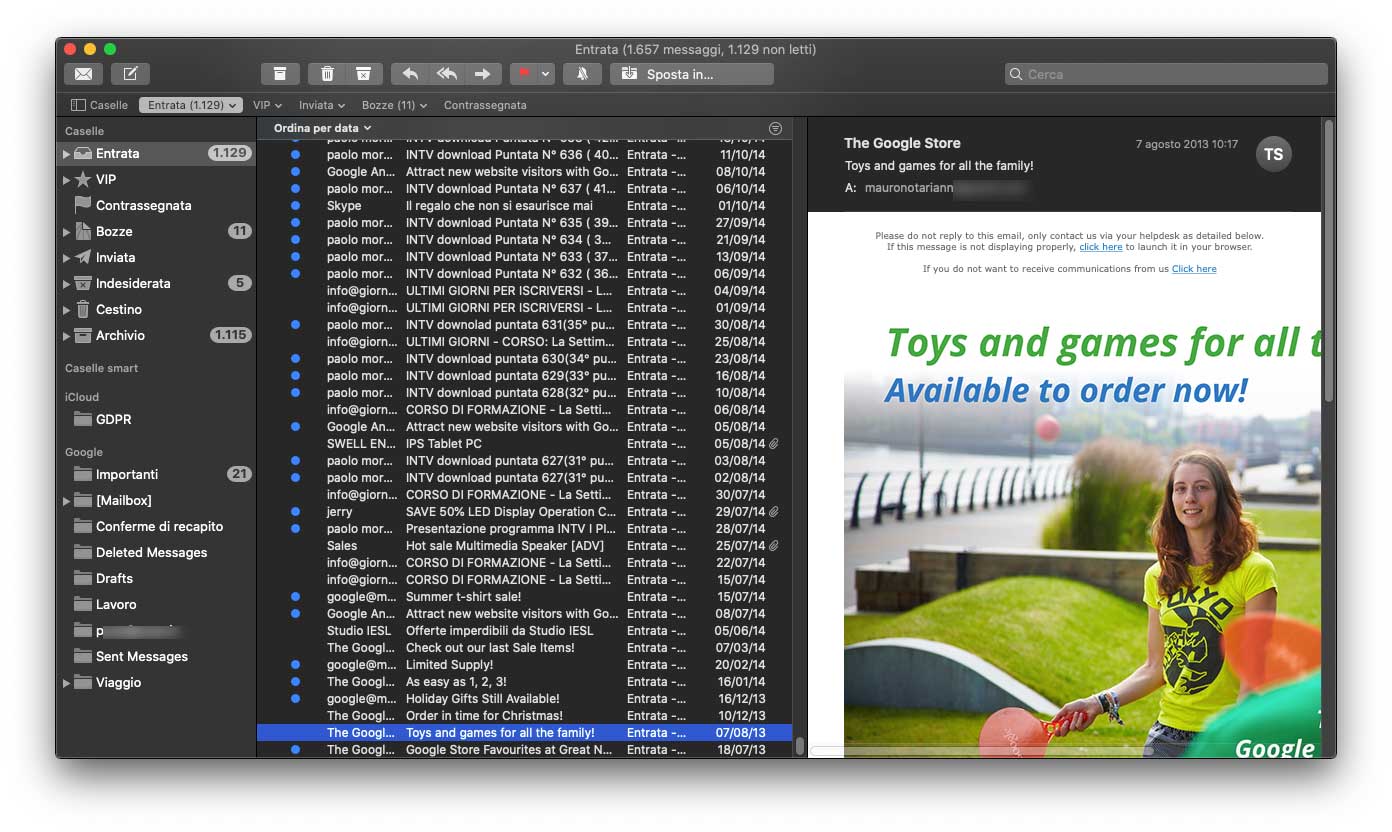Select Contrassegnata in the favorites bar
Screen dimensions: 1392x832
[485, 105]
